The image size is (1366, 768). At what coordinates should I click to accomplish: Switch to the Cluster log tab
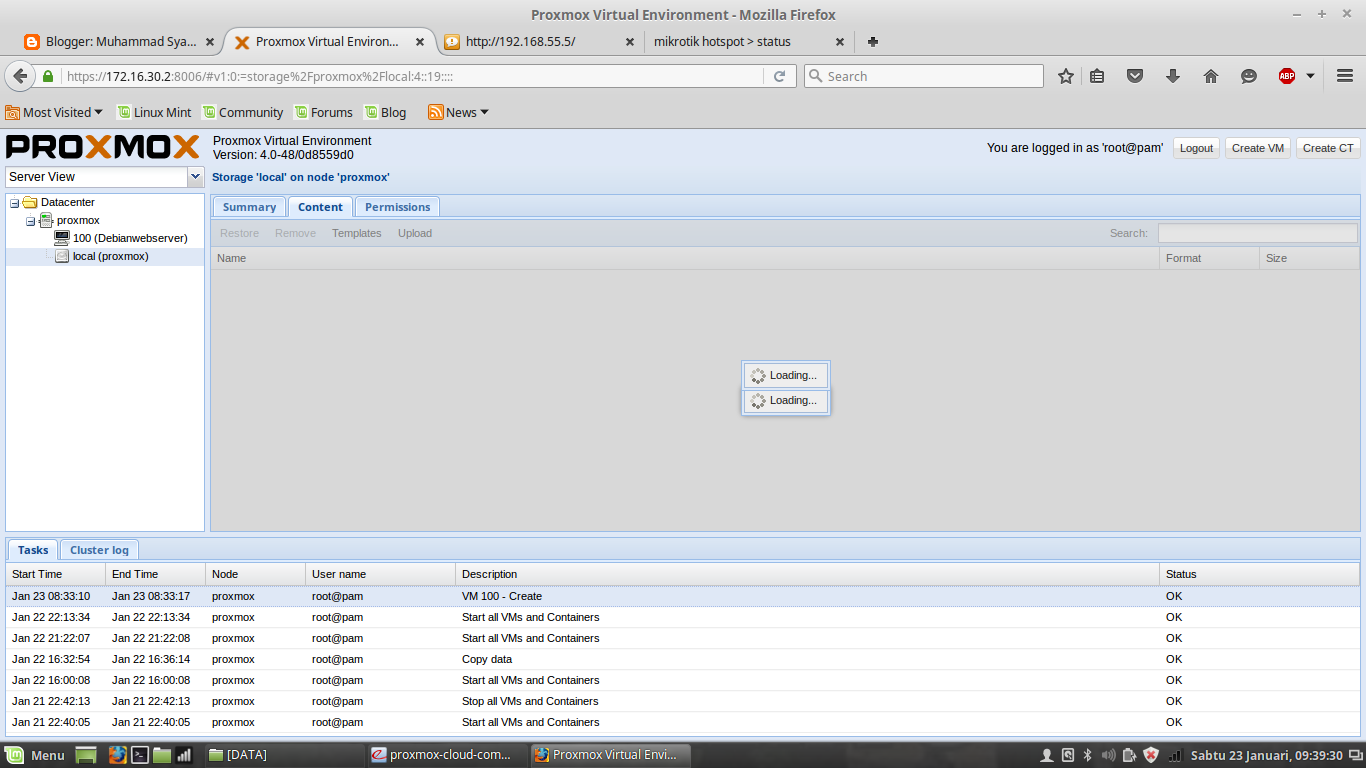pos(99,550)
